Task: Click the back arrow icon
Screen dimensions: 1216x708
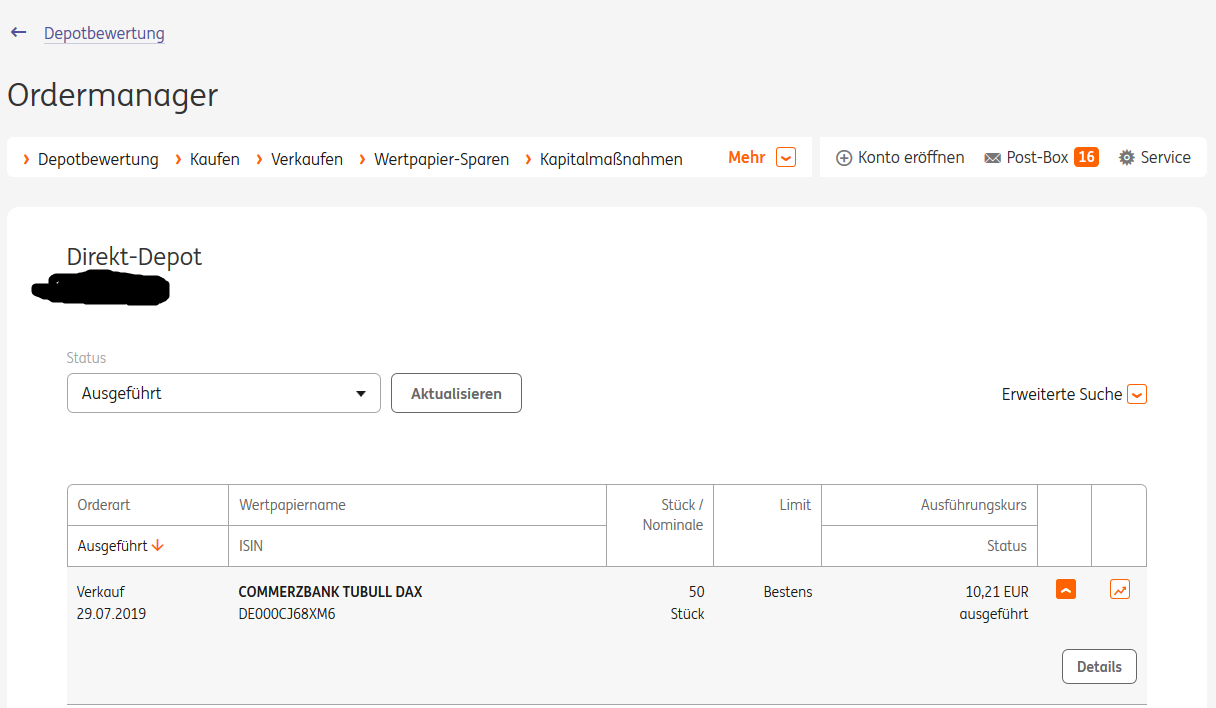Action: 18,32
